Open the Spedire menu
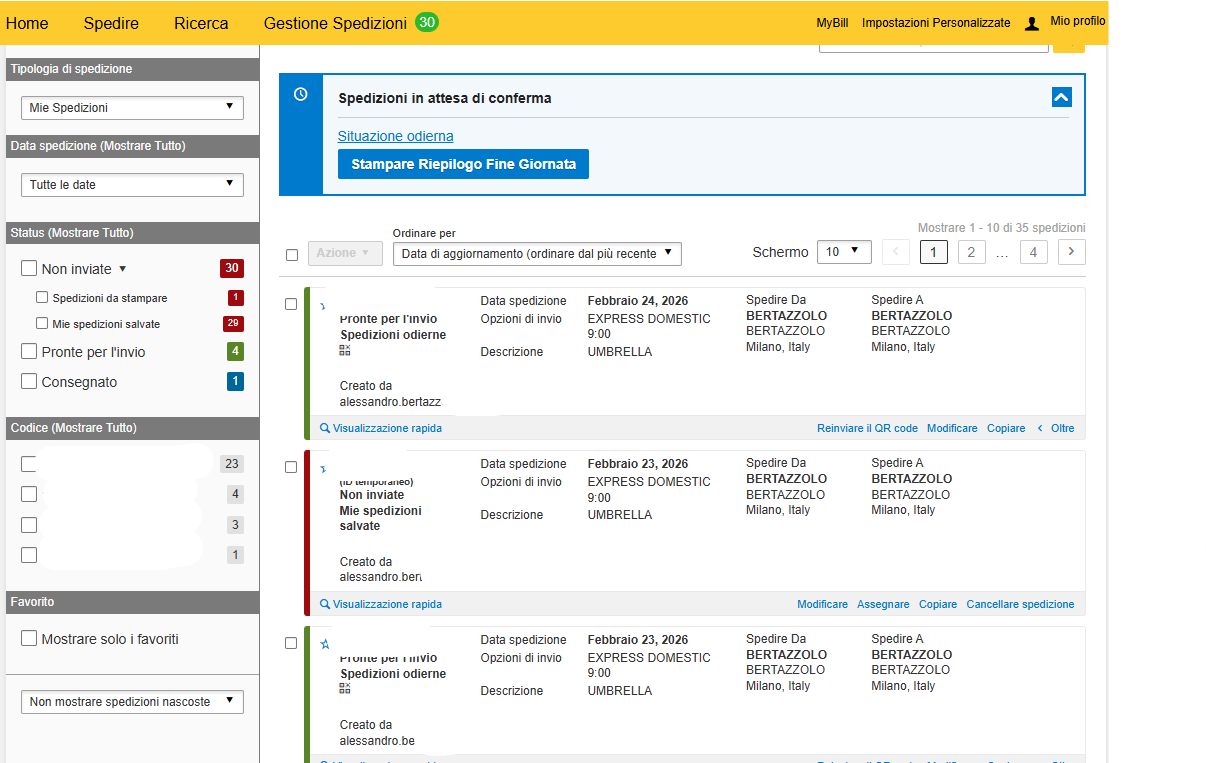1206x763 pixels. pos(111,23)
